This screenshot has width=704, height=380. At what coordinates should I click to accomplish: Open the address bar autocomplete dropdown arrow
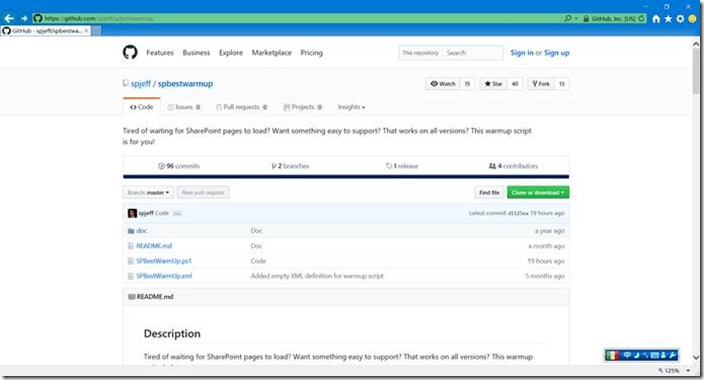coord(576,19)
